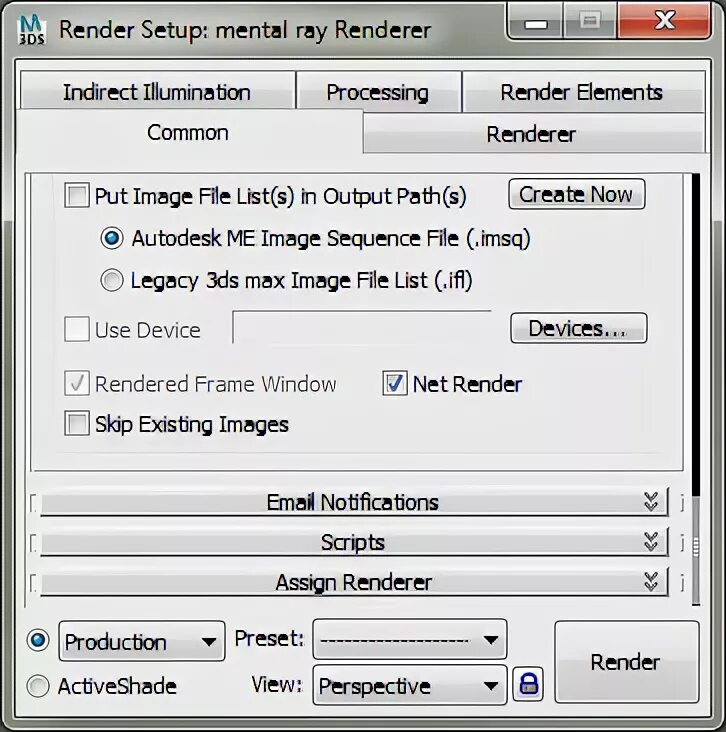Click the Create Now button
Image resolution: width=726 pixels, height=732 pixels.
577,194
